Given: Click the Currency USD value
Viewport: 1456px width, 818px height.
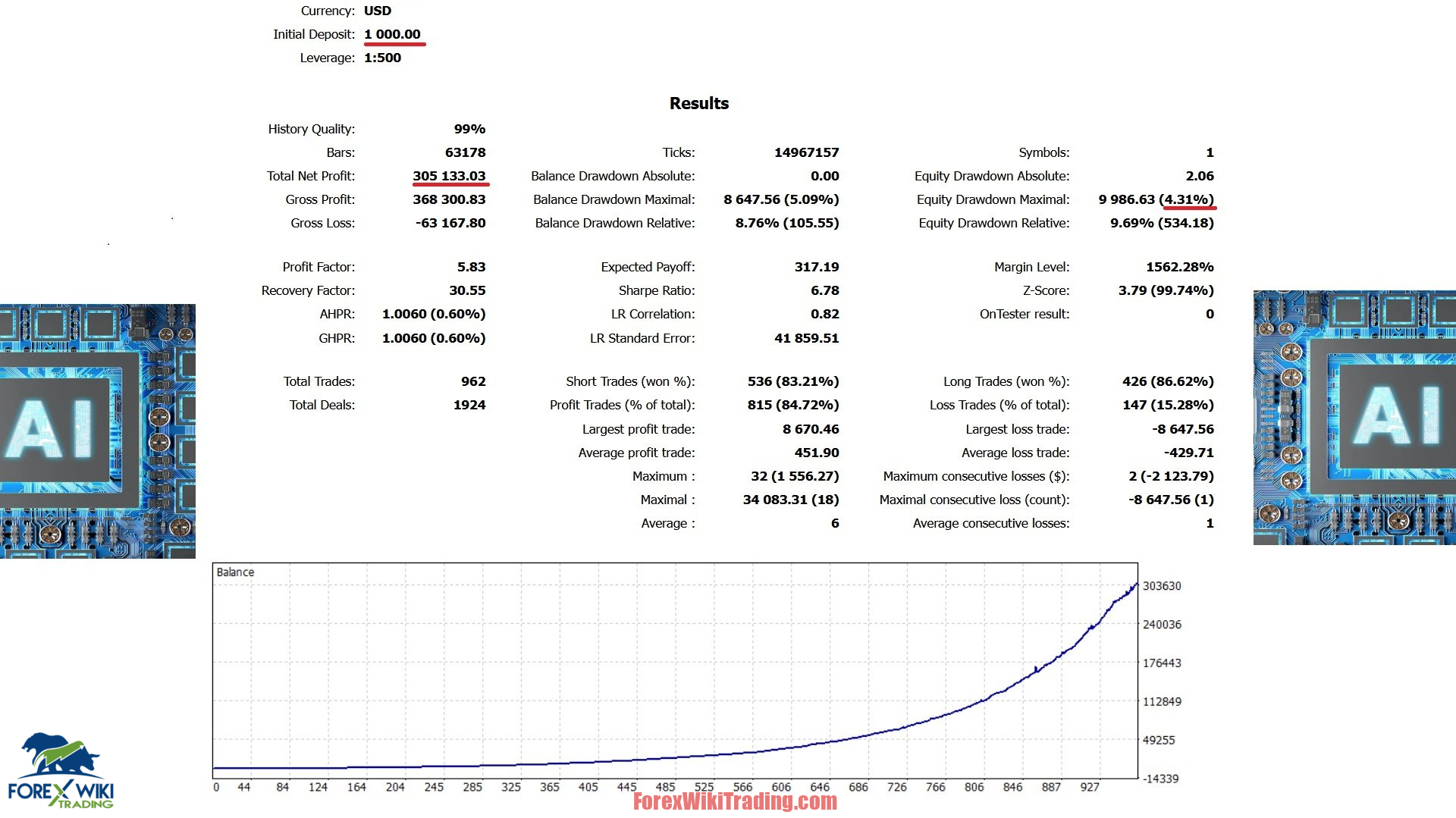Looking at the screenshot, I should 378,11.
